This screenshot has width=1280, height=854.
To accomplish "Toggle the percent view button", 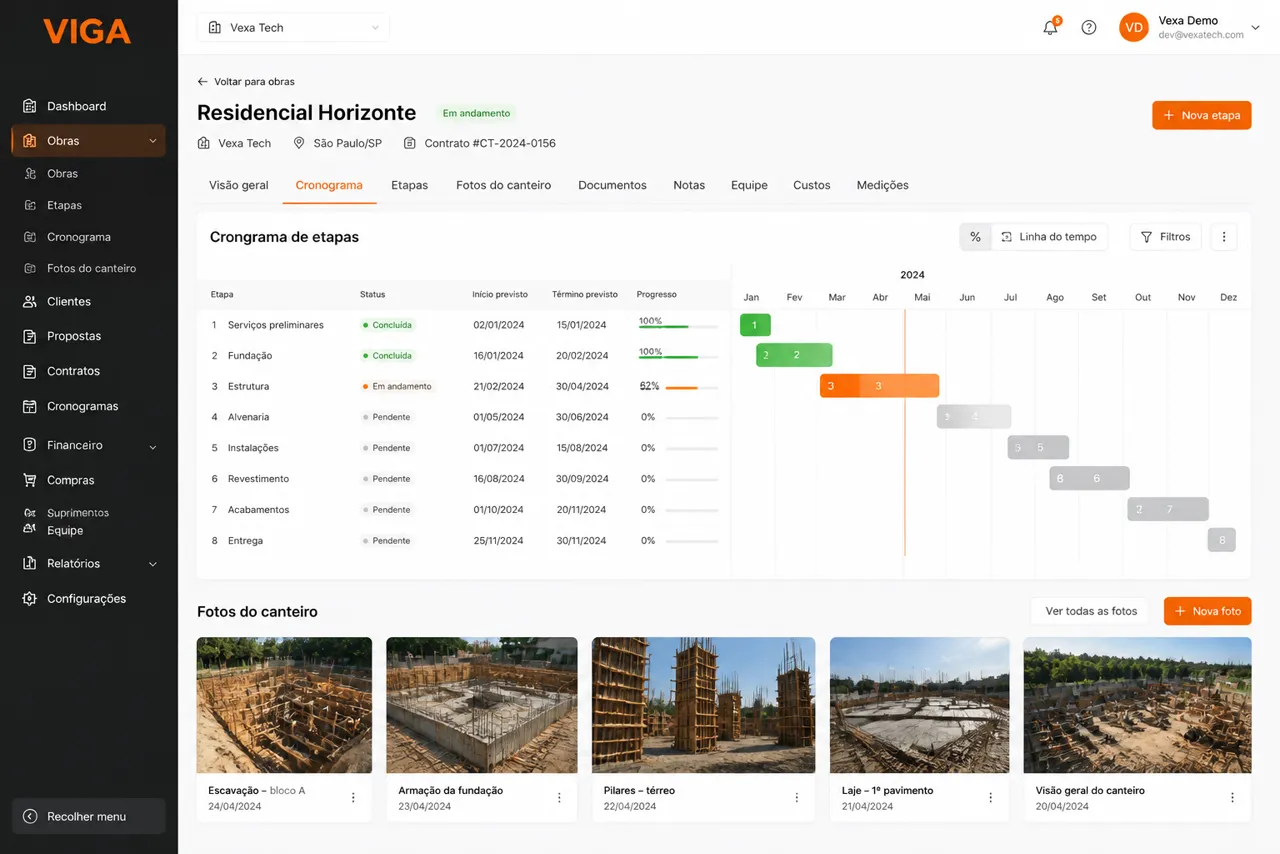I will (x=975, y=237).
